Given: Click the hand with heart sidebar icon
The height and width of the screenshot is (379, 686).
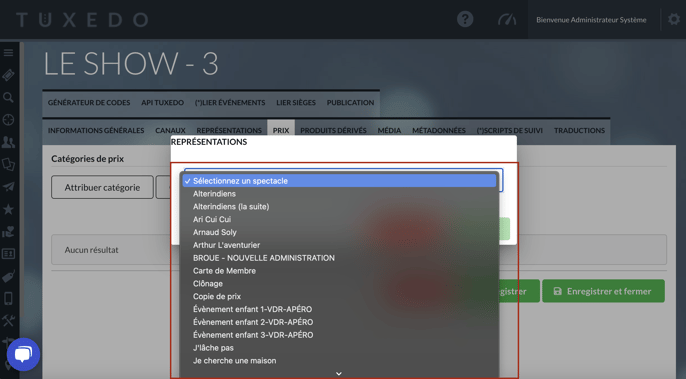Looking at the screenshot, I should (8, 232).
